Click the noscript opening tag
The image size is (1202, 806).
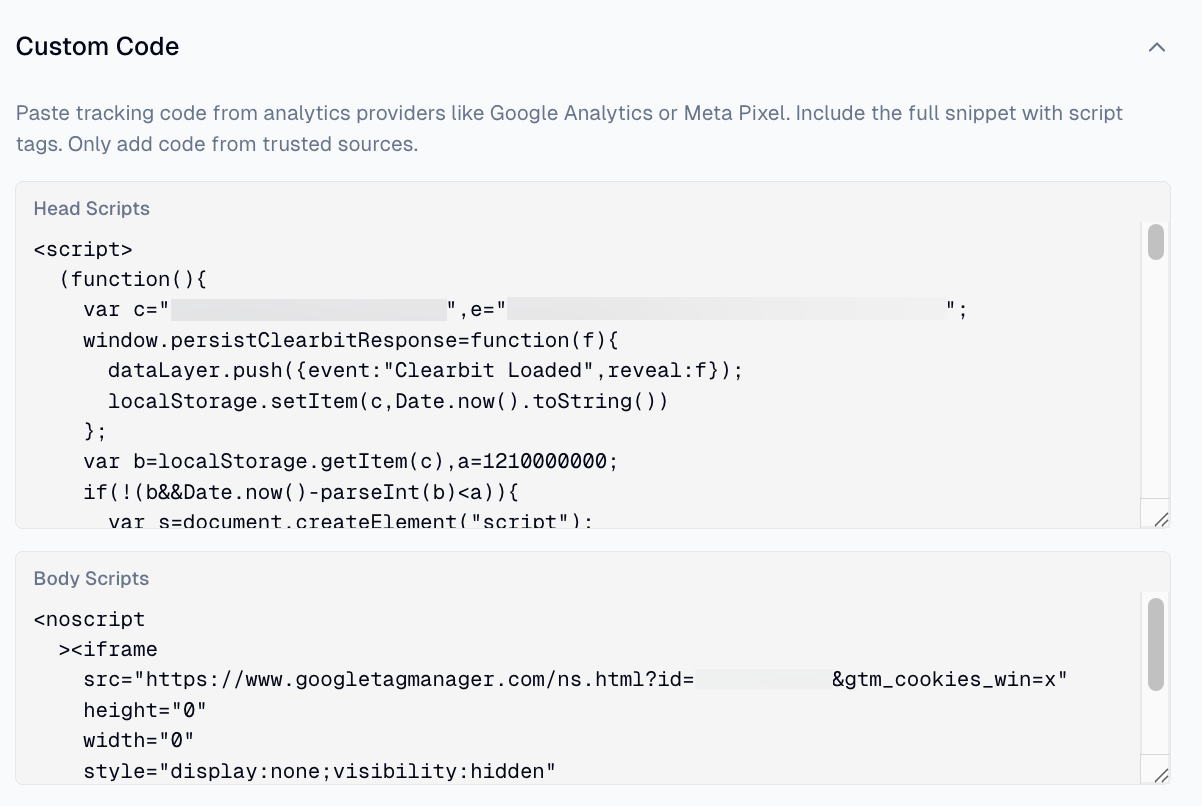coord(90,618)
